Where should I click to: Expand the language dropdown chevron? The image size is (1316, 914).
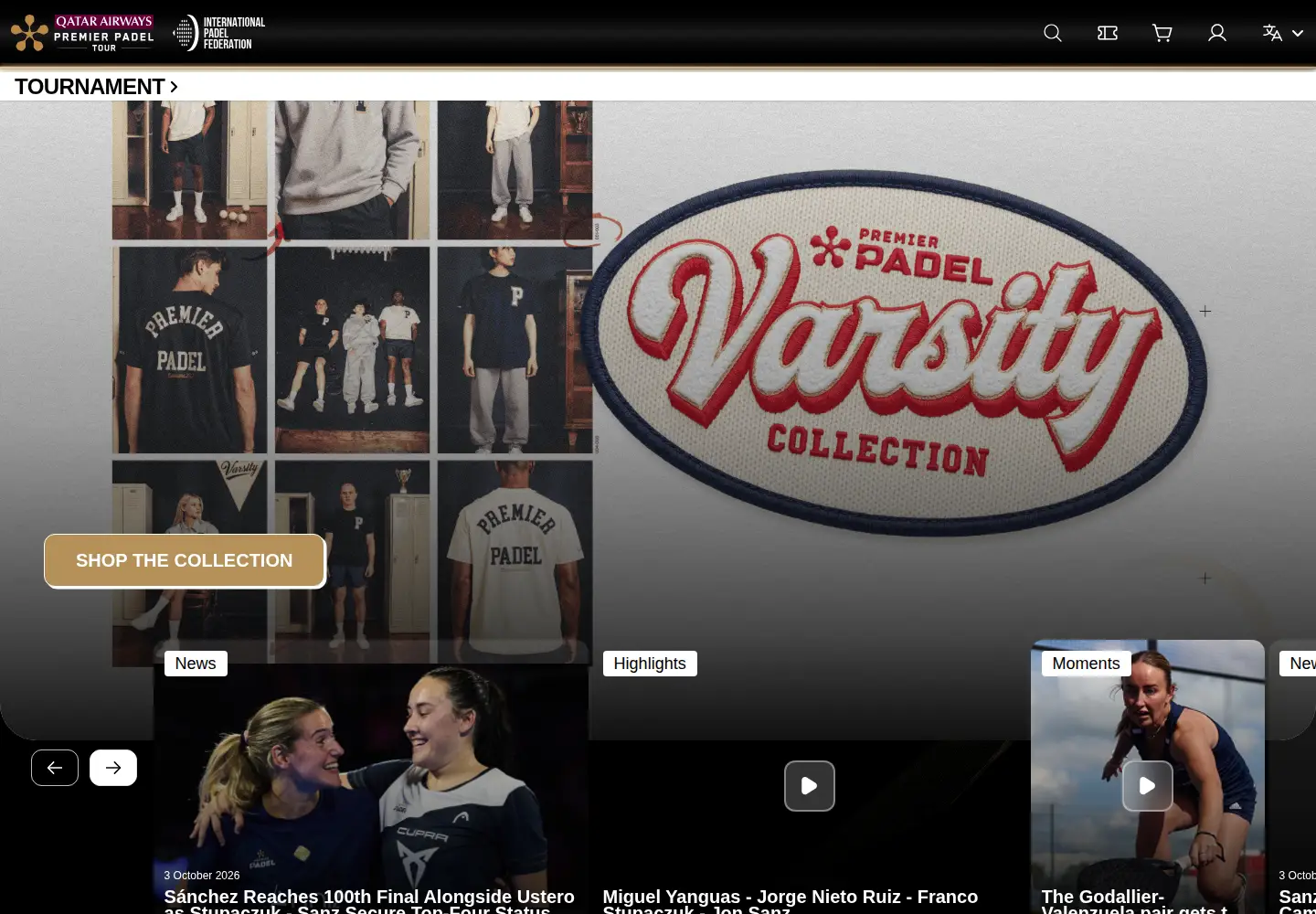(x=1298, y=33)
